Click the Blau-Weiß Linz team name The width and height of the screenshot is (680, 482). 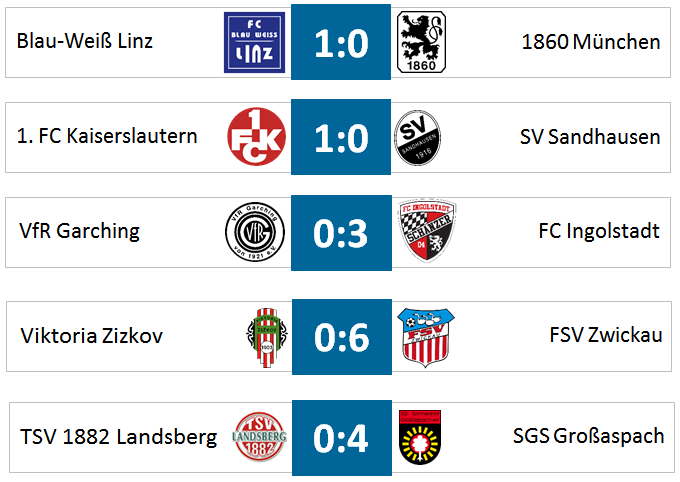pyautogui.click(x=85, y=41)
